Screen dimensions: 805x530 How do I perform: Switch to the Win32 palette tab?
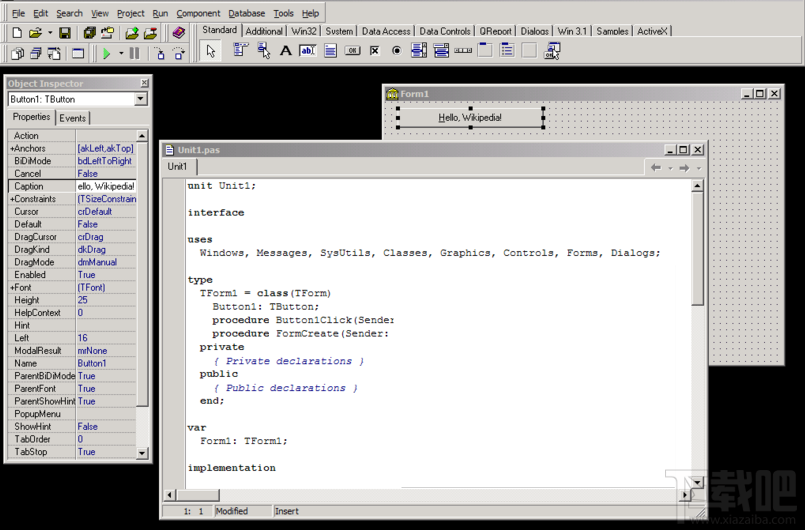pyautogui.click(x=304, y=31)
